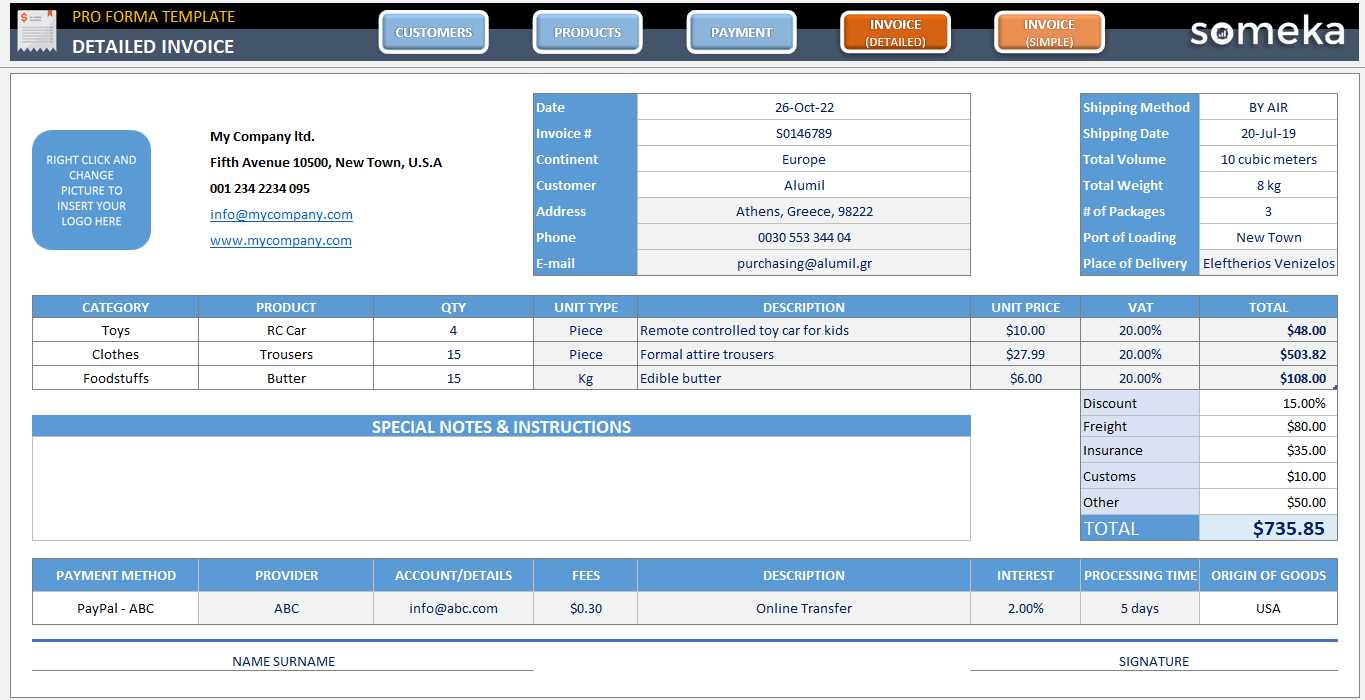Click the invoice receipt icon in header

38,31
